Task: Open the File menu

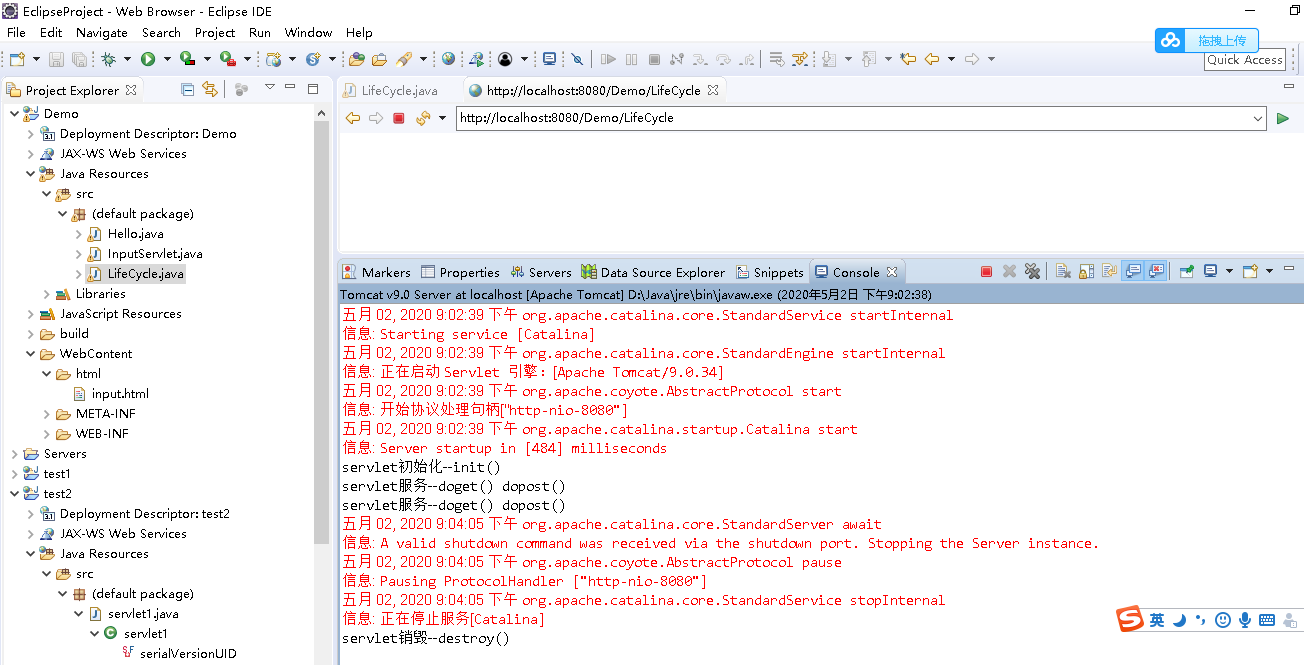Action: 16,32
